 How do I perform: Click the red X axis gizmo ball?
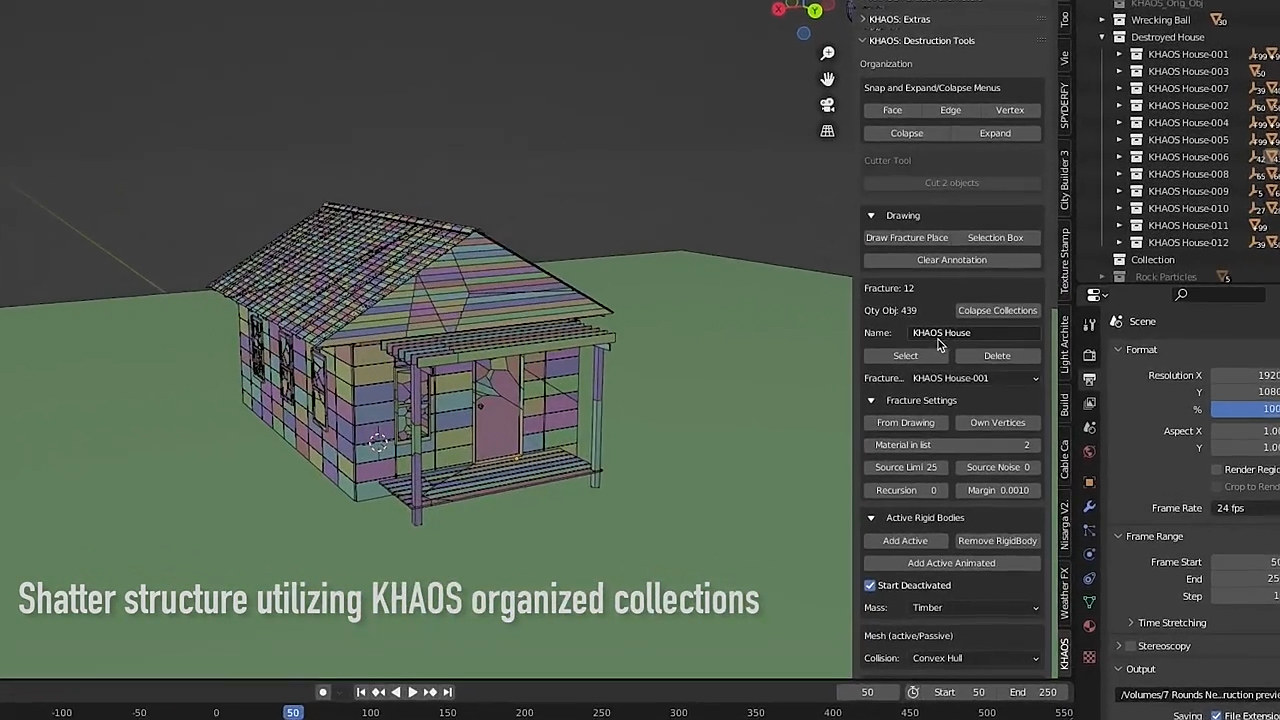[x=778, y=10]
